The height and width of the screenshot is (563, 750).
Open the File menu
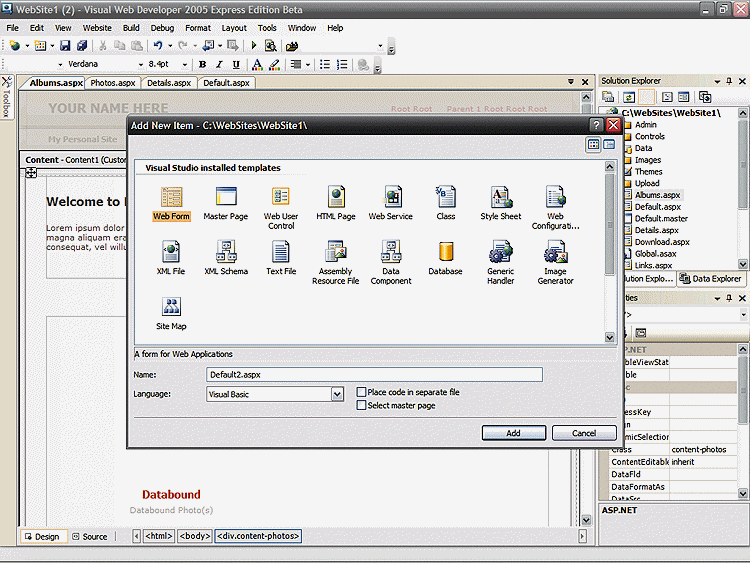pyautogui.click(x=12, y=28)
